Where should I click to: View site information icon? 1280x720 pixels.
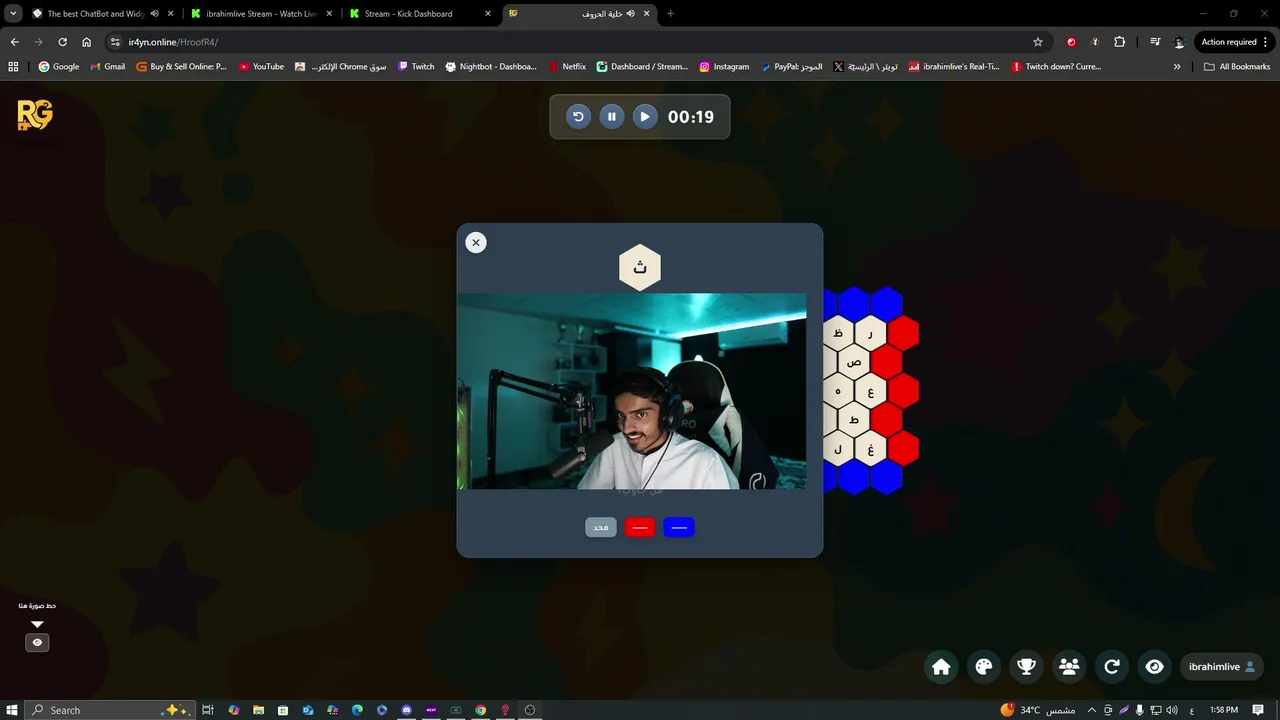pos(115,42)
